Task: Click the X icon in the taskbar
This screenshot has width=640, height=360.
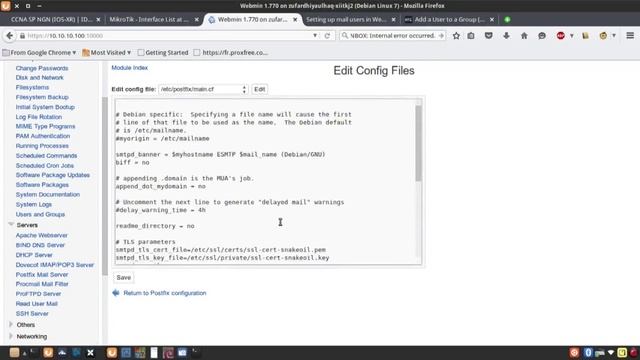Action: point(90,352)
